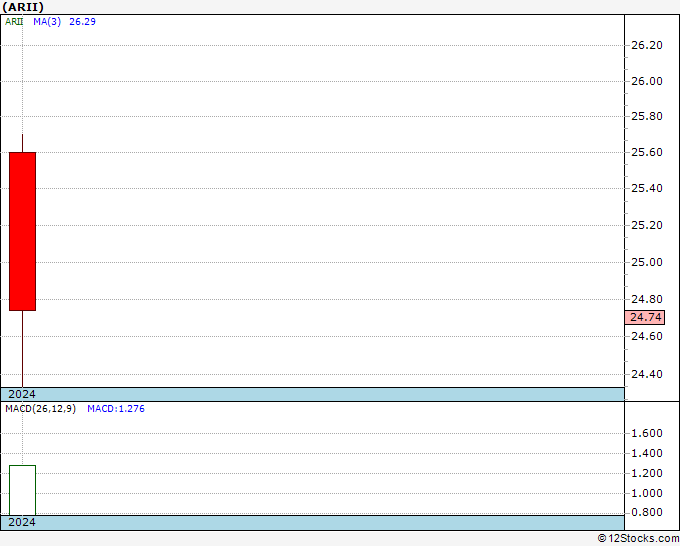This screenshot has width=680, height=546.
Task: Click the moving average value 26.29
Action: coord(82,22)
